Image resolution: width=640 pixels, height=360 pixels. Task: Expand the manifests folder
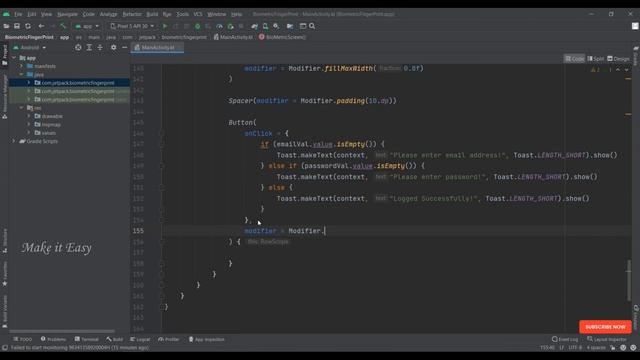point(21,66)
